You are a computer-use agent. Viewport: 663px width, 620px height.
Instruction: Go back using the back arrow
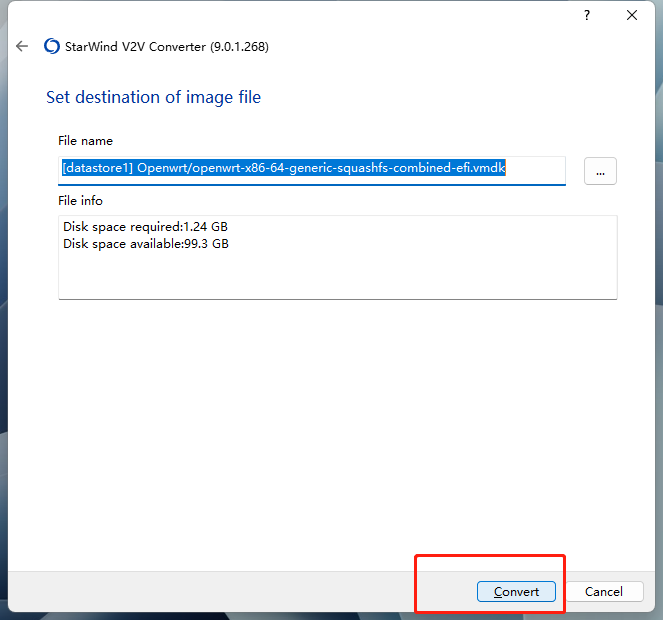(x=22, y=46)
